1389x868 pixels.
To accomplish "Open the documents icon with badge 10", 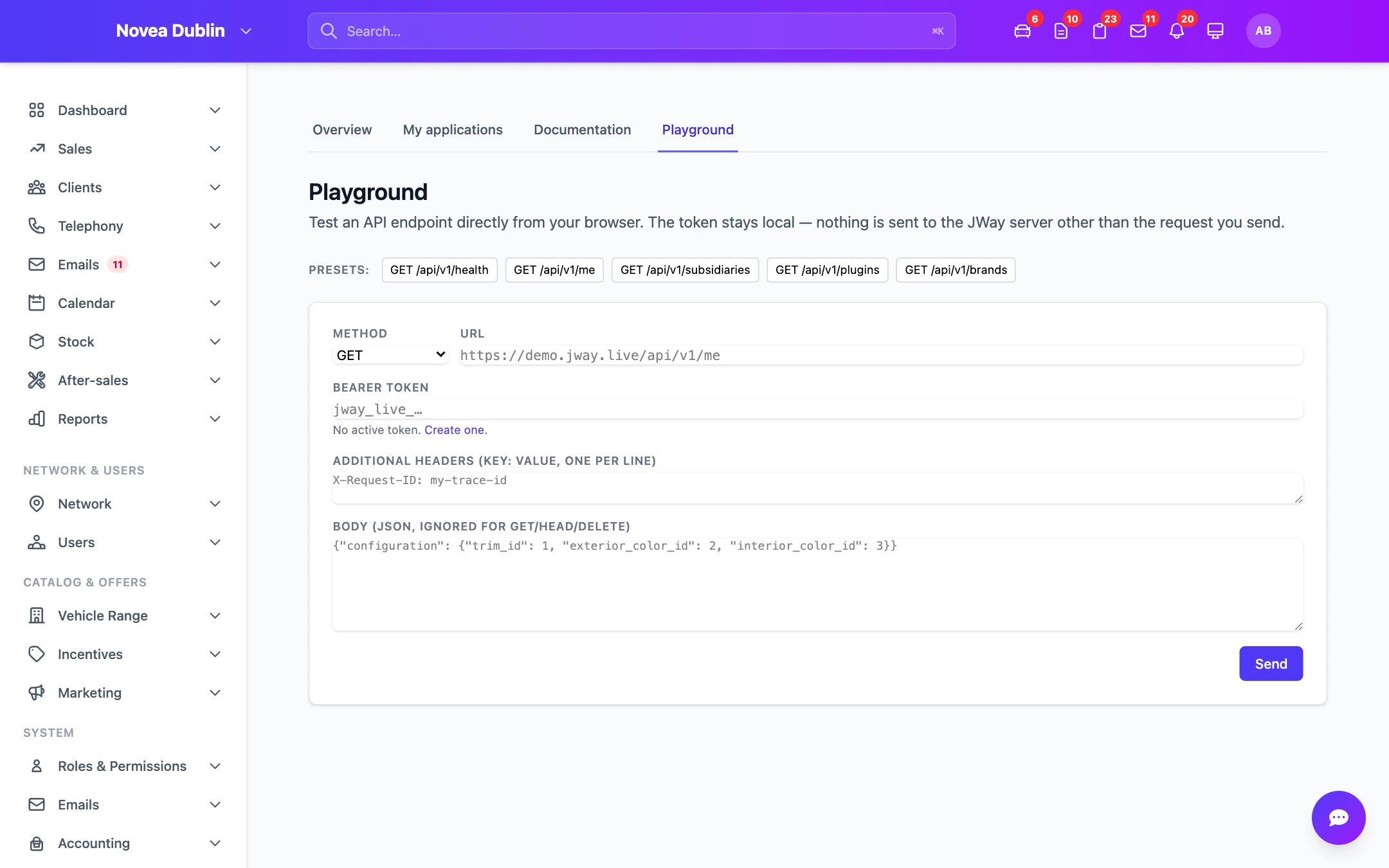I will 1060,31.
